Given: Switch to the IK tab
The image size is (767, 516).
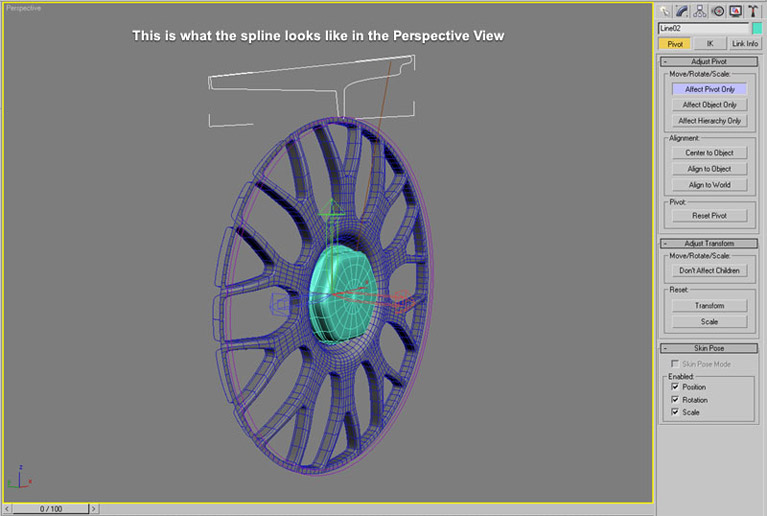Looking at the screenshot, I should [x=709, y=44].
